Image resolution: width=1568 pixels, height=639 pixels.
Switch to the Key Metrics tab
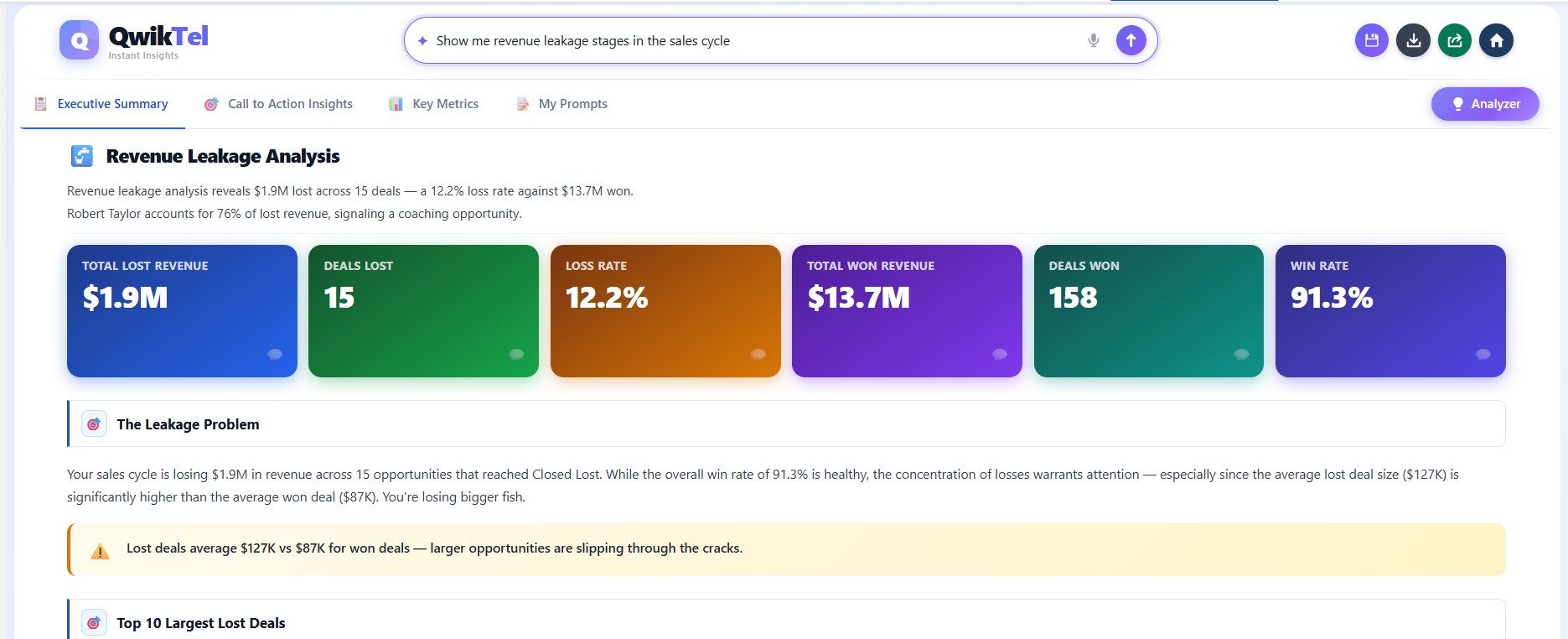[x=434, y=104]
